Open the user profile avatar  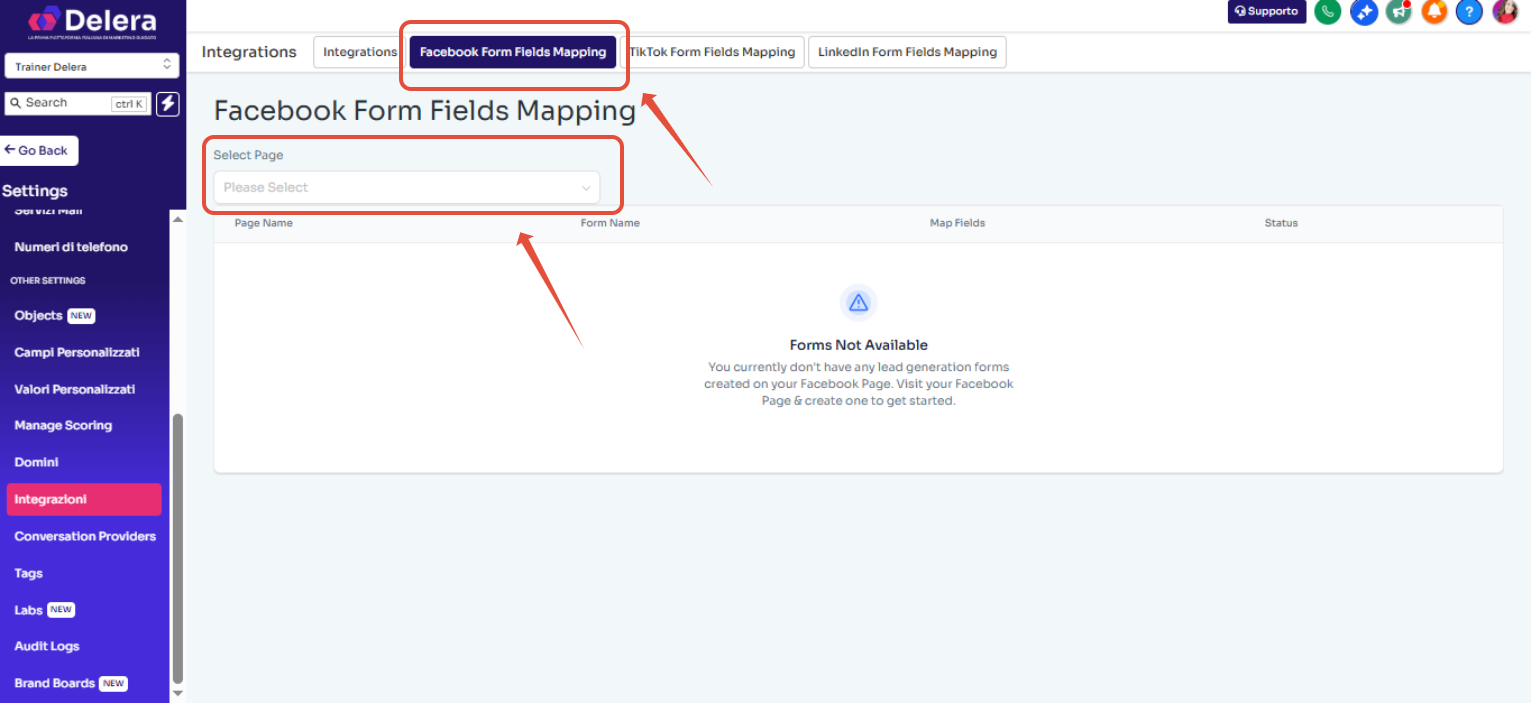1505,12
